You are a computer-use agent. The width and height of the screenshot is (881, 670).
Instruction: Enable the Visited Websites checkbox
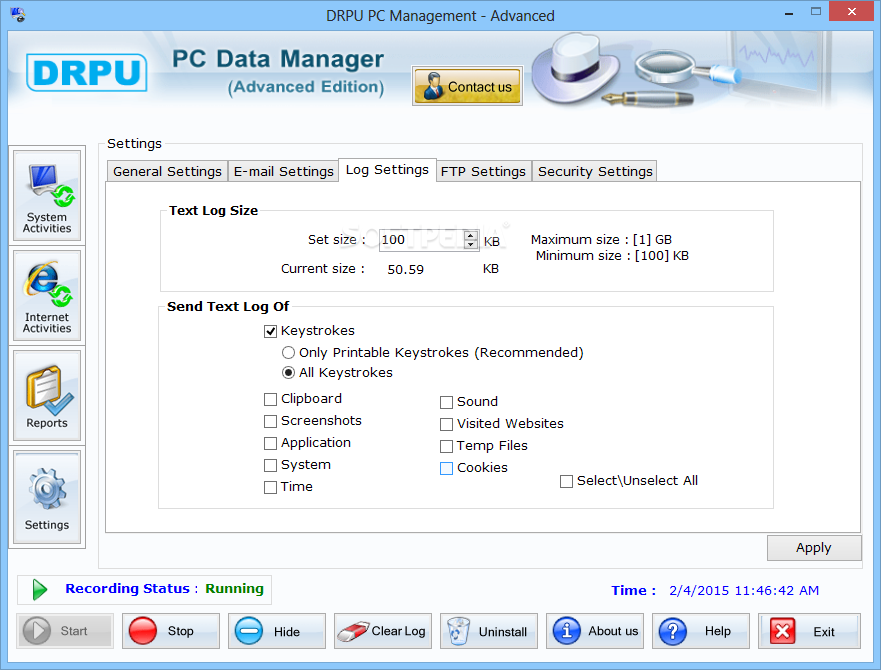click(x=446, y=424)
